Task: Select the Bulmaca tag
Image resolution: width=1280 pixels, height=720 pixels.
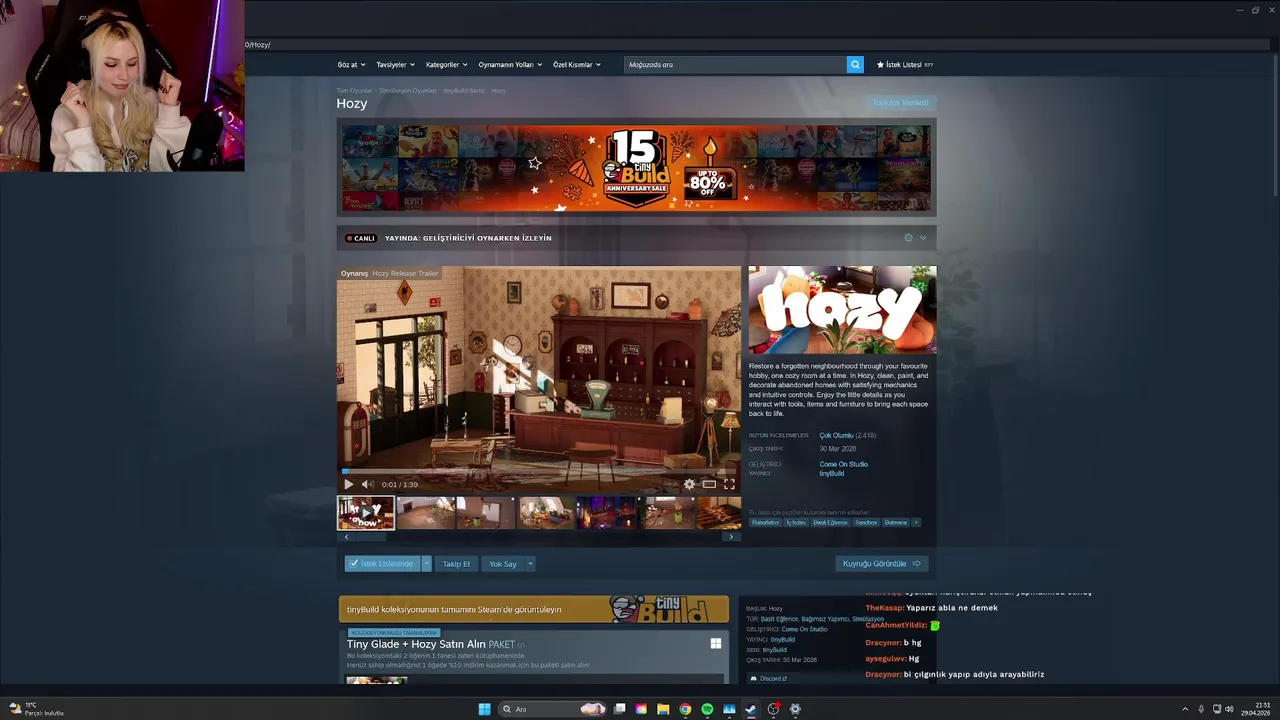Action: [x=896, y=522]
